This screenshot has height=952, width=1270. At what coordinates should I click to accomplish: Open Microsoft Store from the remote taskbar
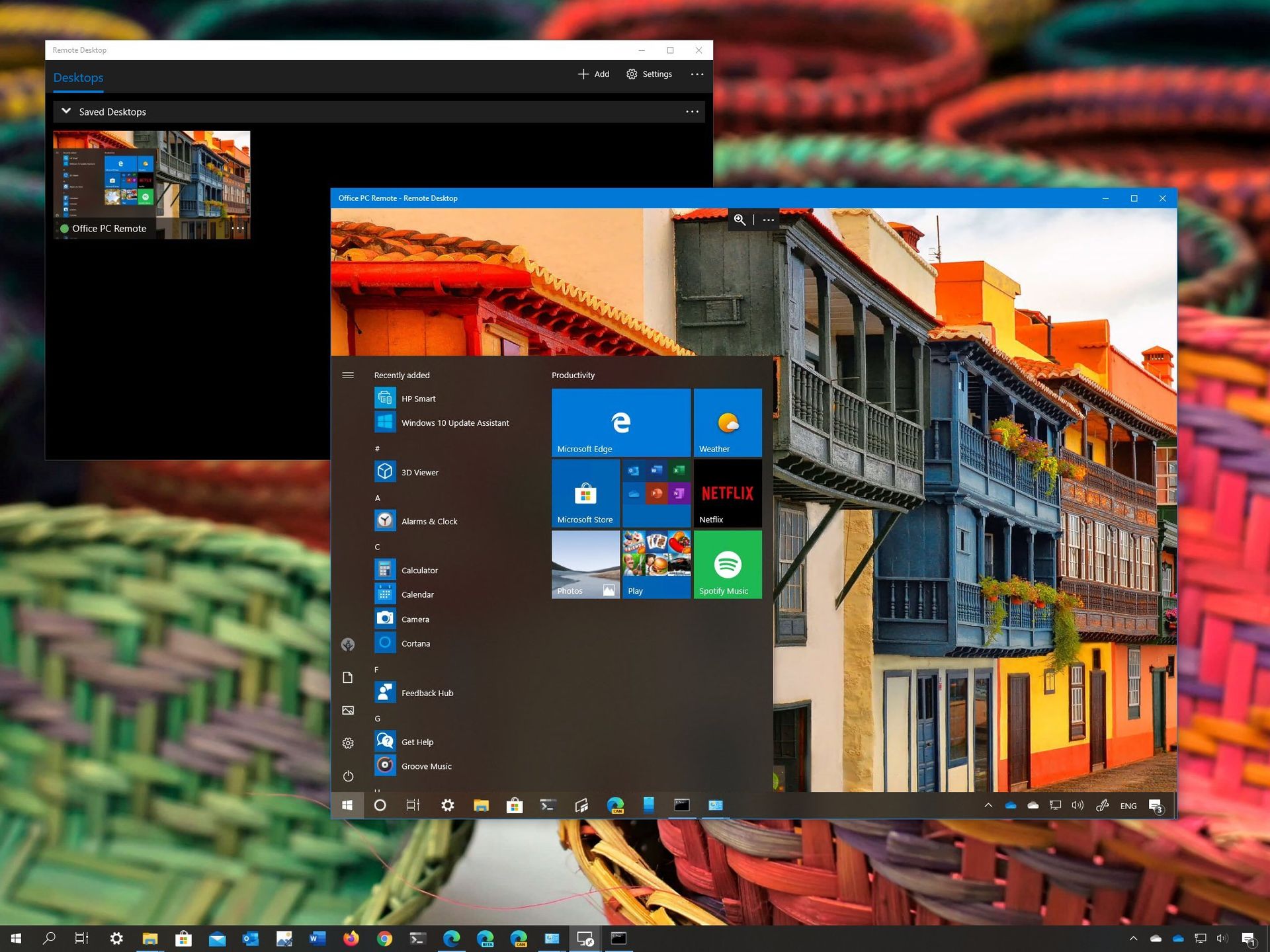[x=515, y=805]
